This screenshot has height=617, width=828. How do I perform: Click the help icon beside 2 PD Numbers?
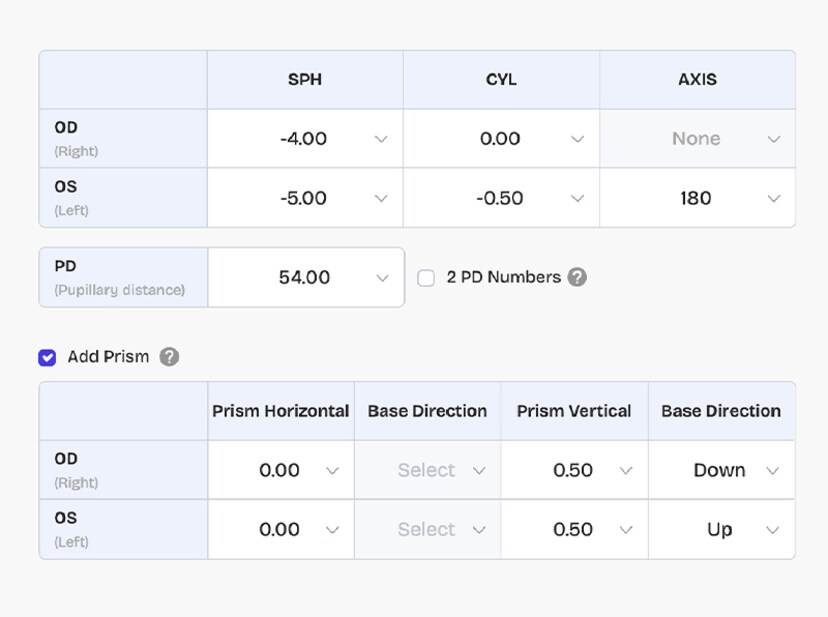[x=577, y=278]
